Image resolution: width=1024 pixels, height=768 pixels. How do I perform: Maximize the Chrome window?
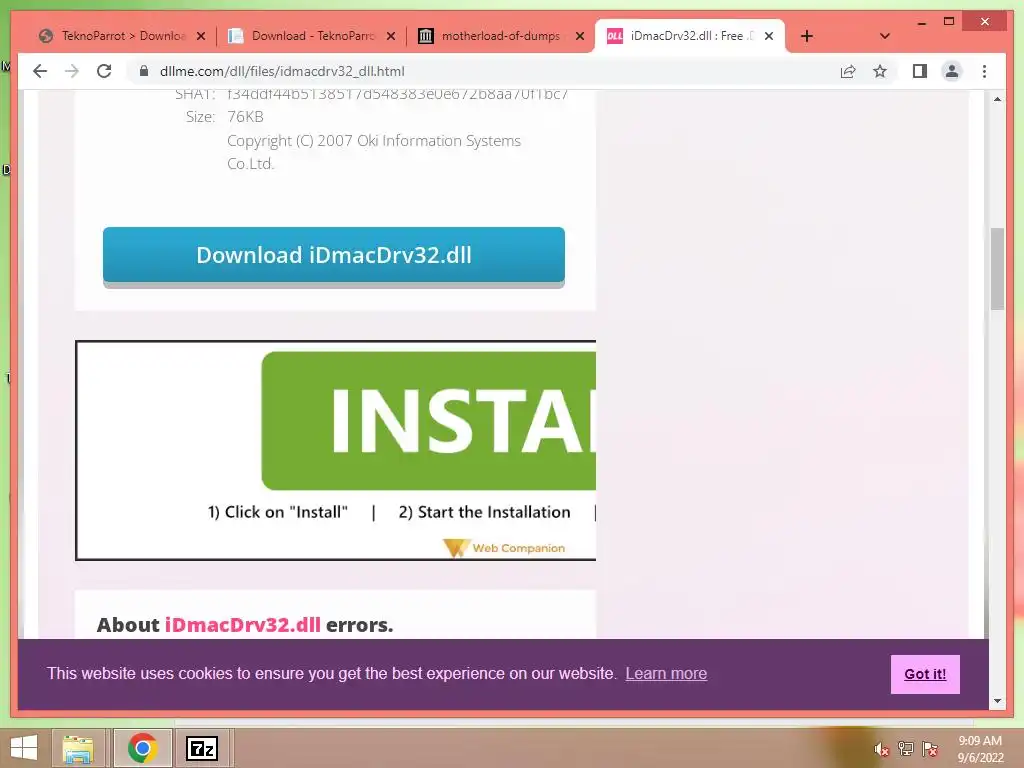tap(949, 22)
